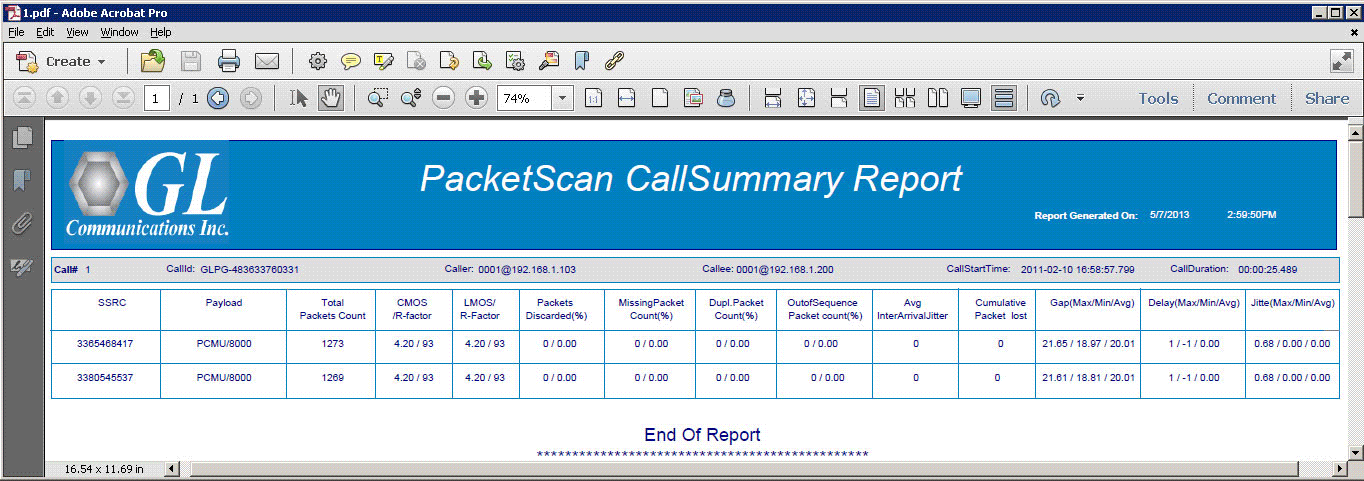The width and height of the screenshot is (1364, 481).
Task: Go to previous page up arrow
Action: click(58, 98)
